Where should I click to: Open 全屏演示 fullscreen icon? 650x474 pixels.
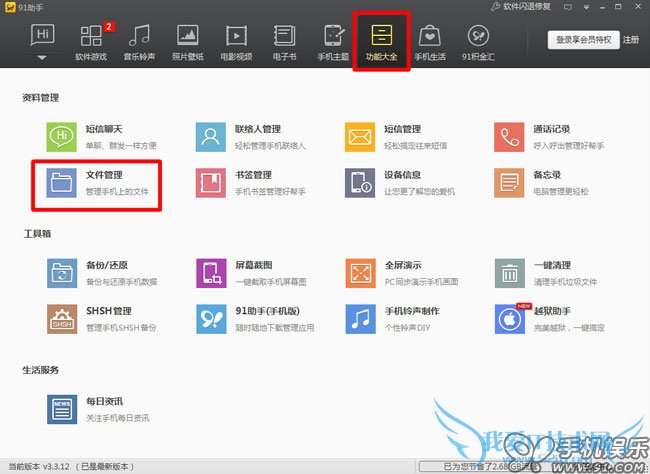coord(361,273)
